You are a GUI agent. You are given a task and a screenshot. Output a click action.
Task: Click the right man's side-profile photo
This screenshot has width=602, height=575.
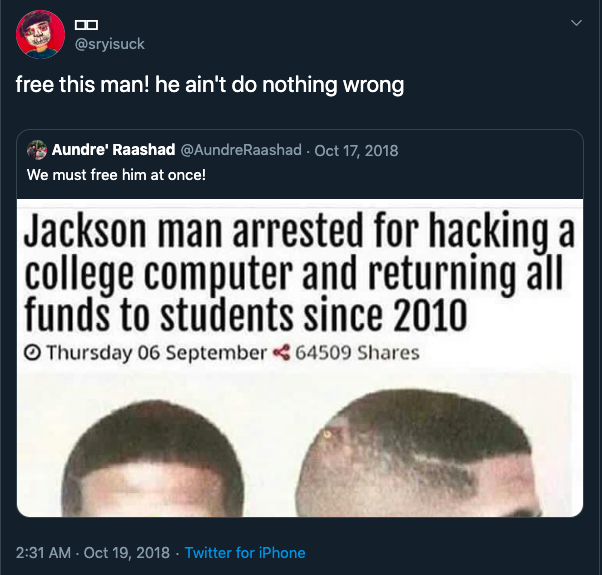point(421,453)
